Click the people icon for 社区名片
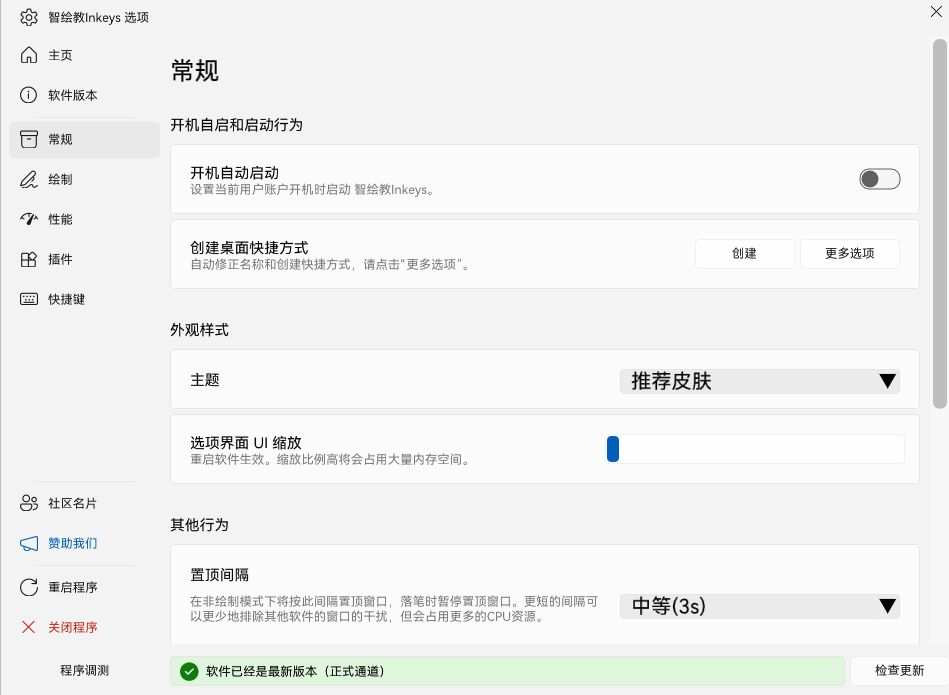This screenshot has width=949, height=695. [28, 503]
